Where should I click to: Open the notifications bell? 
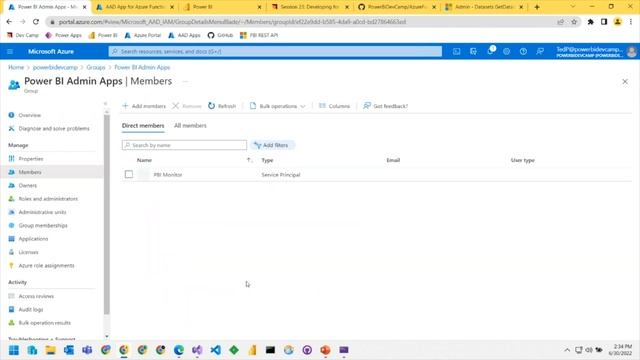(490, 51)
